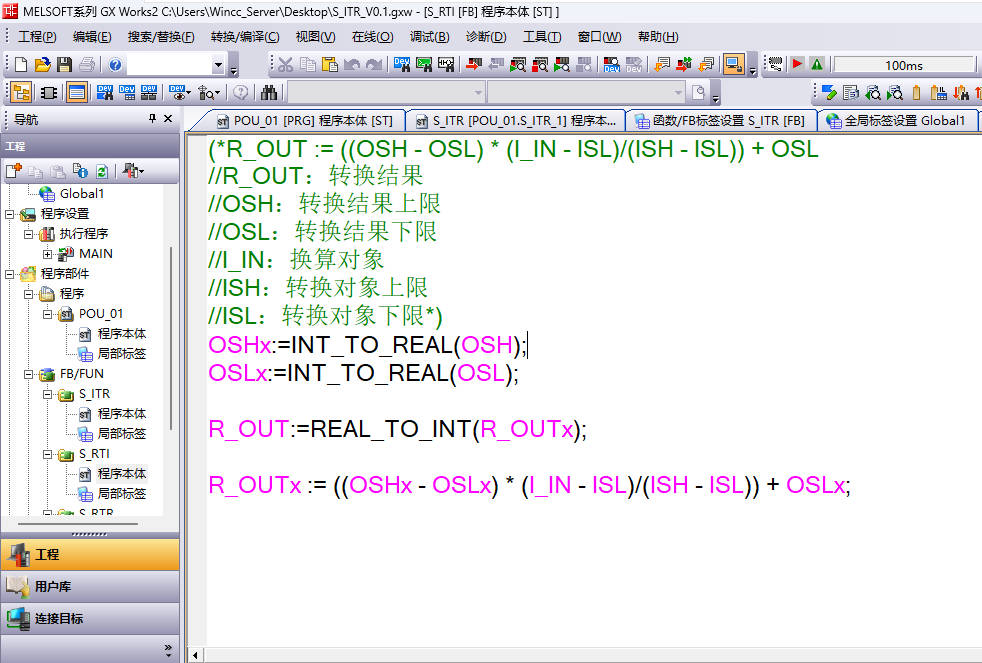982x663 pixels.
Task: Click the Paste clipboard icon
Action: coord(329,65)
